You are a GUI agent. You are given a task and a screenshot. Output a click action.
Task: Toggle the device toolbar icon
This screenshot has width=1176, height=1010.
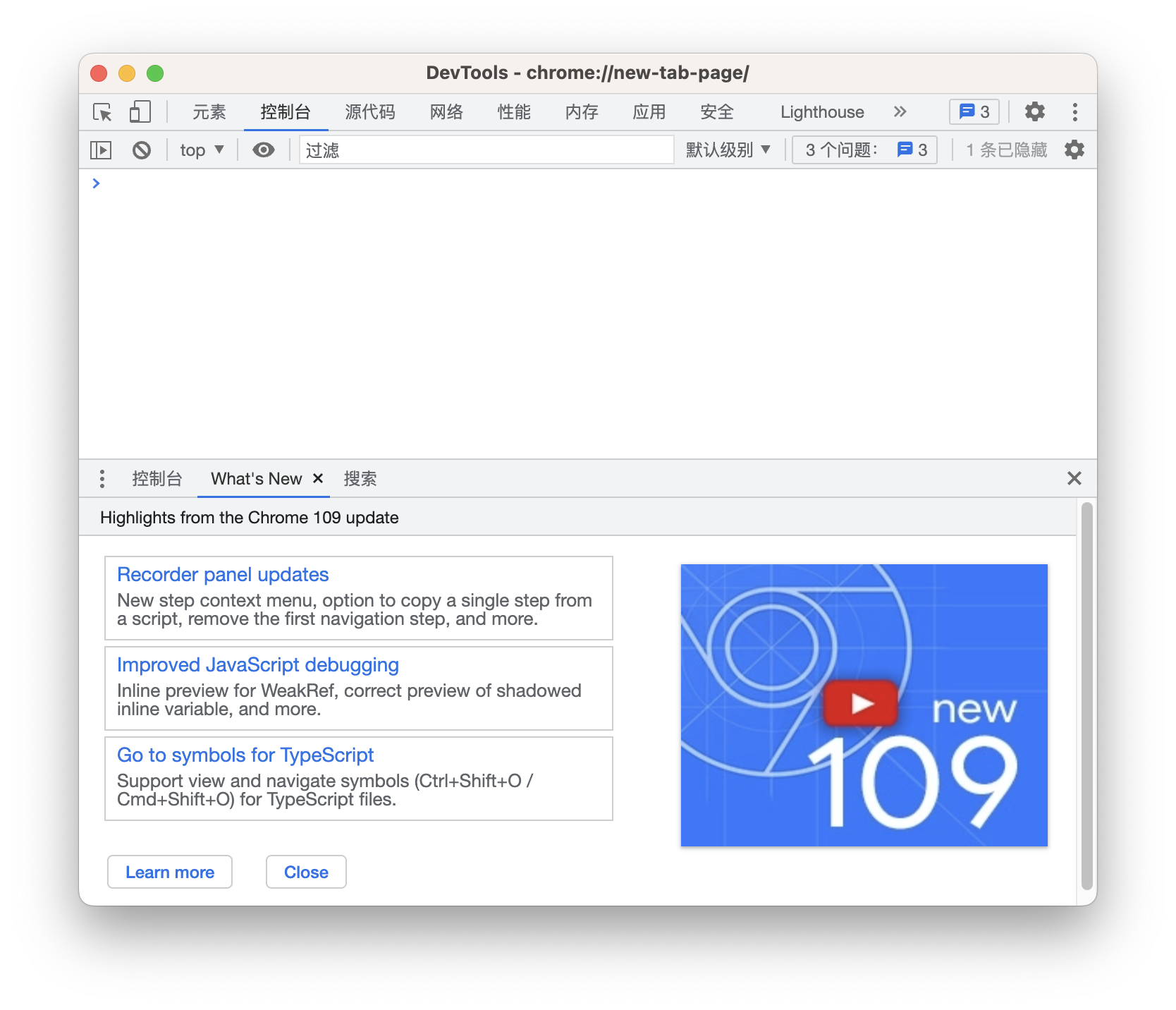[x=140, y=112]
